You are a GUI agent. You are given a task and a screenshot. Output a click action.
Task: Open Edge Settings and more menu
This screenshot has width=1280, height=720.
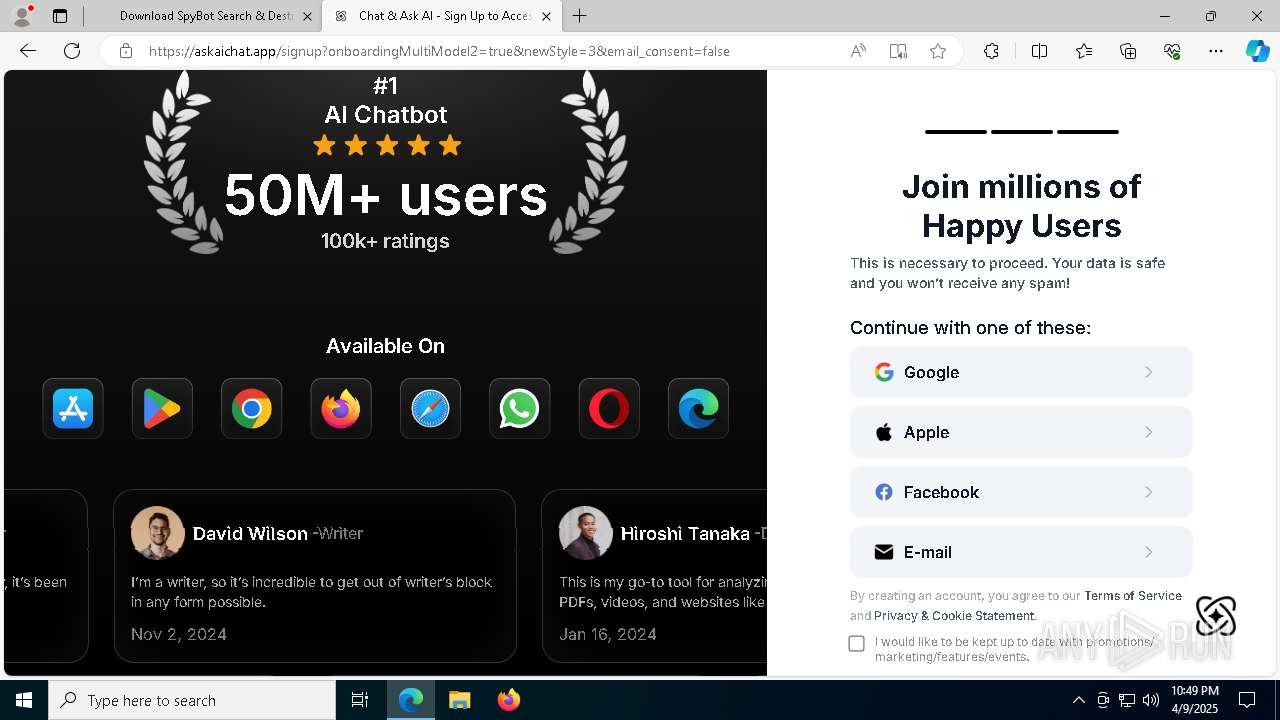tap(1216, 51)
